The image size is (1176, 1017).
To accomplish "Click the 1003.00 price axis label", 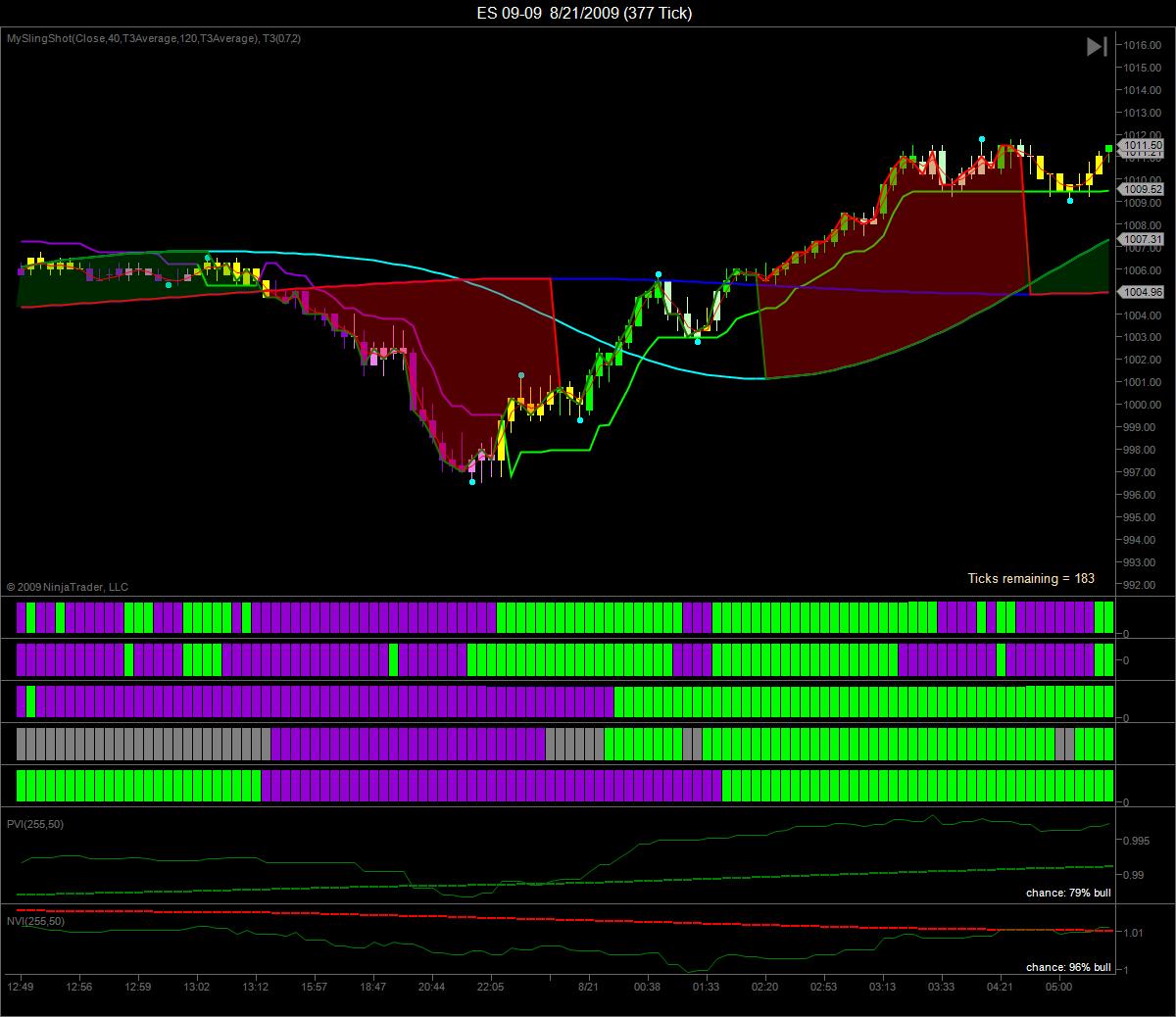I will click(1143, 337).
